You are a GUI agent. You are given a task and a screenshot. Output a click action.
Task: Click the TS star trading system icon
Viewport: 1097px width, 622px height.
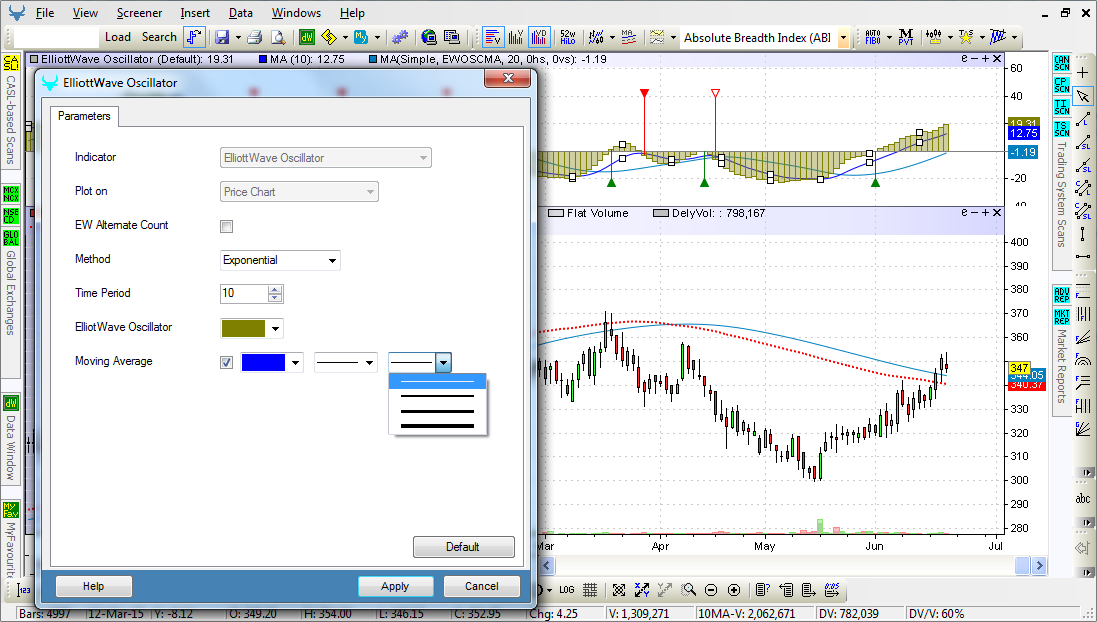coord(966,37)
